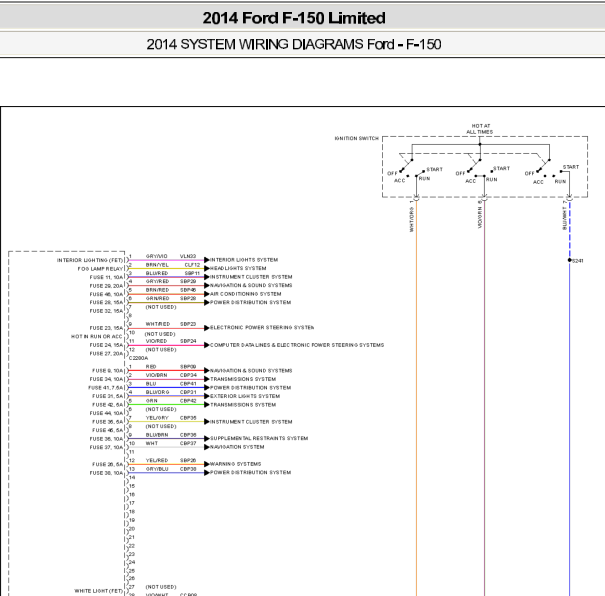Screen dimensions: 605x596
Task: Click the 'WHITE LIGHT (FET)' label
Action: pos(98,591)
